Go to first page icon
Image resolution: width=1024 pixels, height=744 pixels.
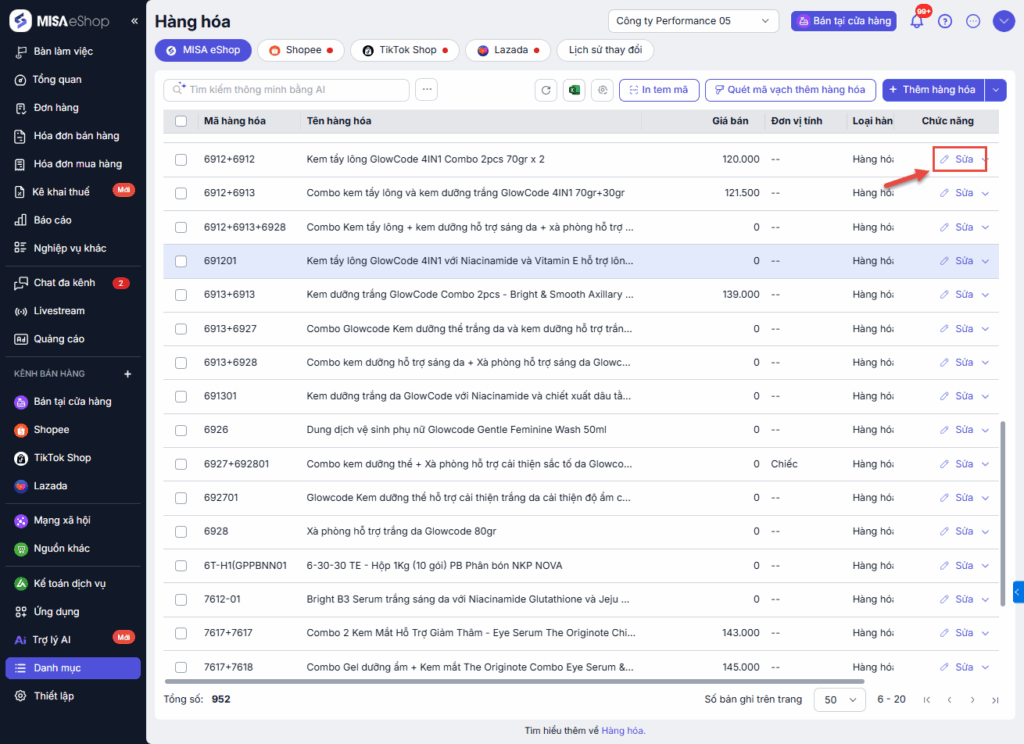point(927,700)
